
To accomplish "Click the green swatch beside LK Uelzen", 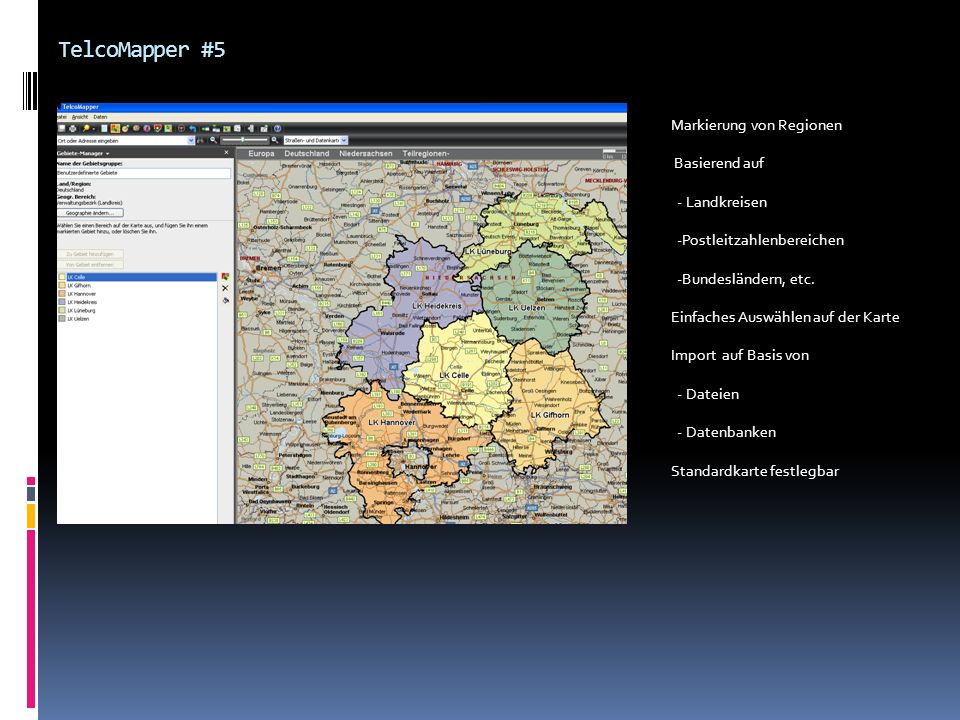I will (x=62, y=319).
